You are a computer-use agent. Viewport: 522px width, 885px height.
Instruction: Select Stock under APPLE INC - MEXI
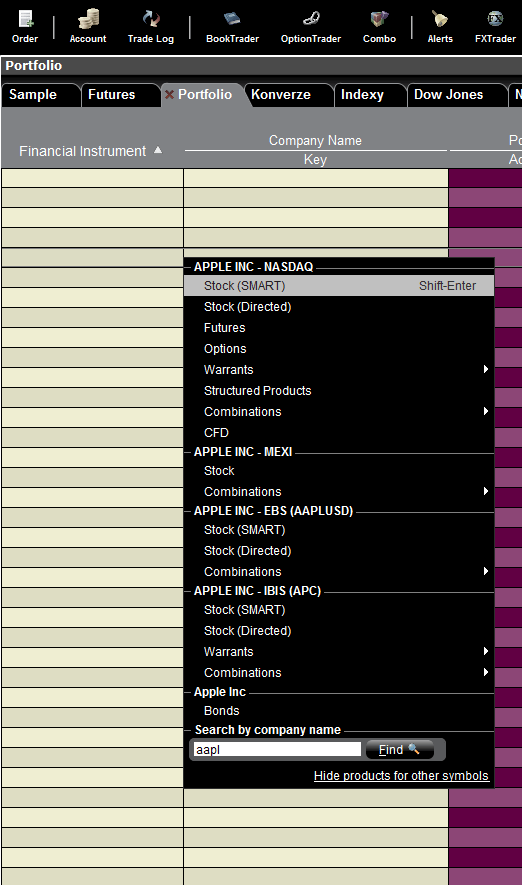pos(339,470)
